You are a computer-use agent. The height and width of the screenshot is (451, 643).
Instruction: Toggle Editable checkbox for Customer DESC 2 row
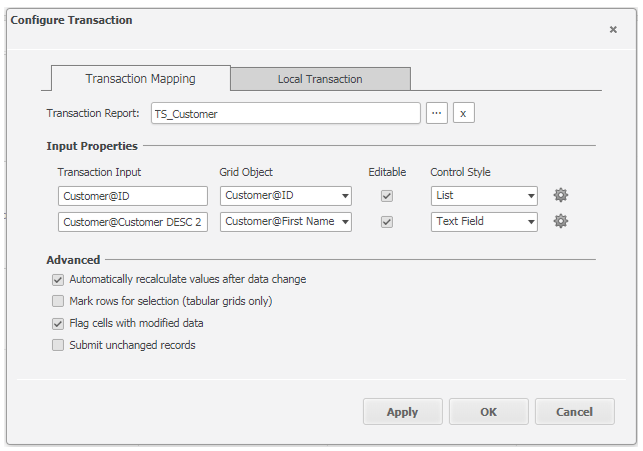coord(387,222)
